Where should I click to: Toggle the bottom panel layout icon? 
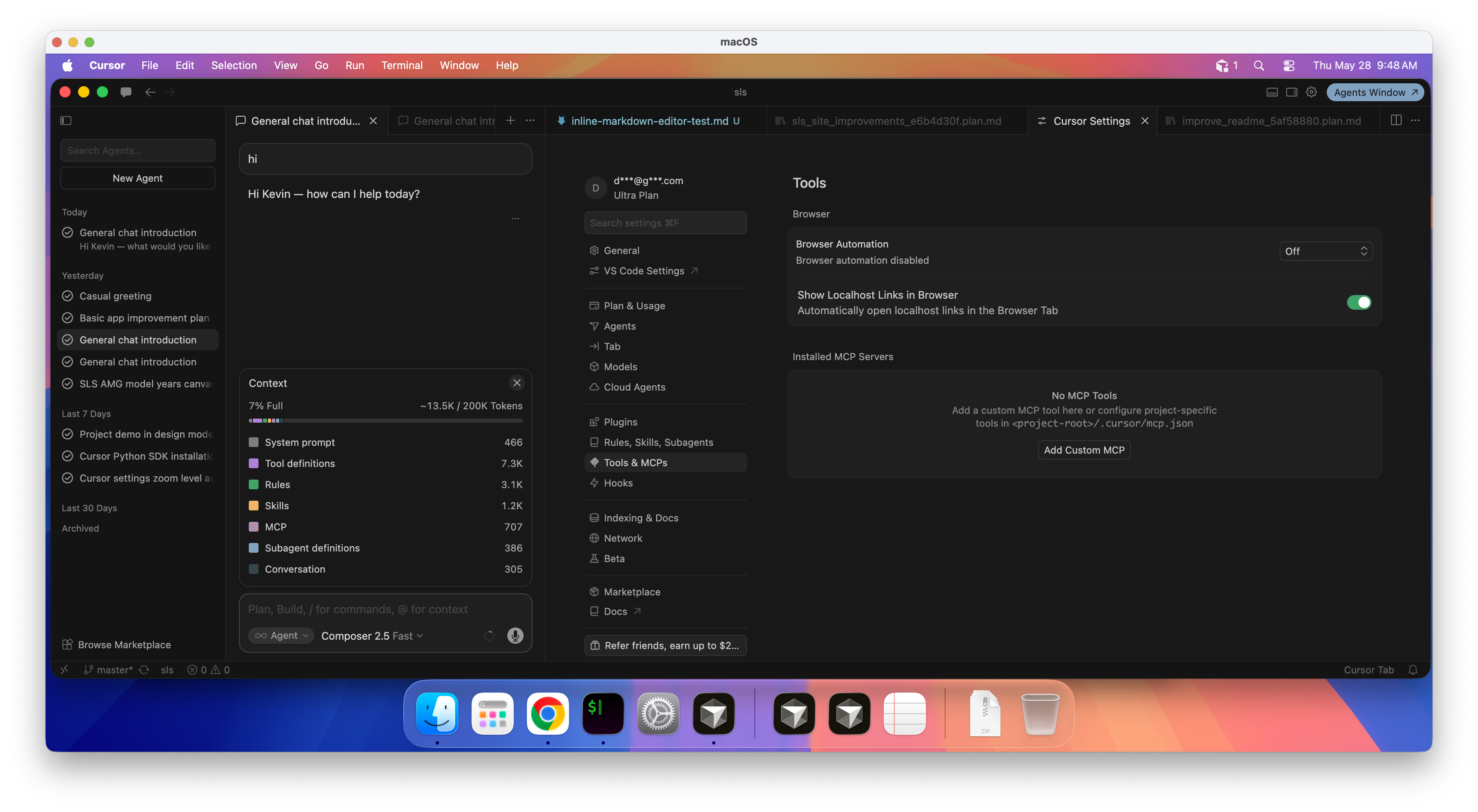(x=1272, y=92)
